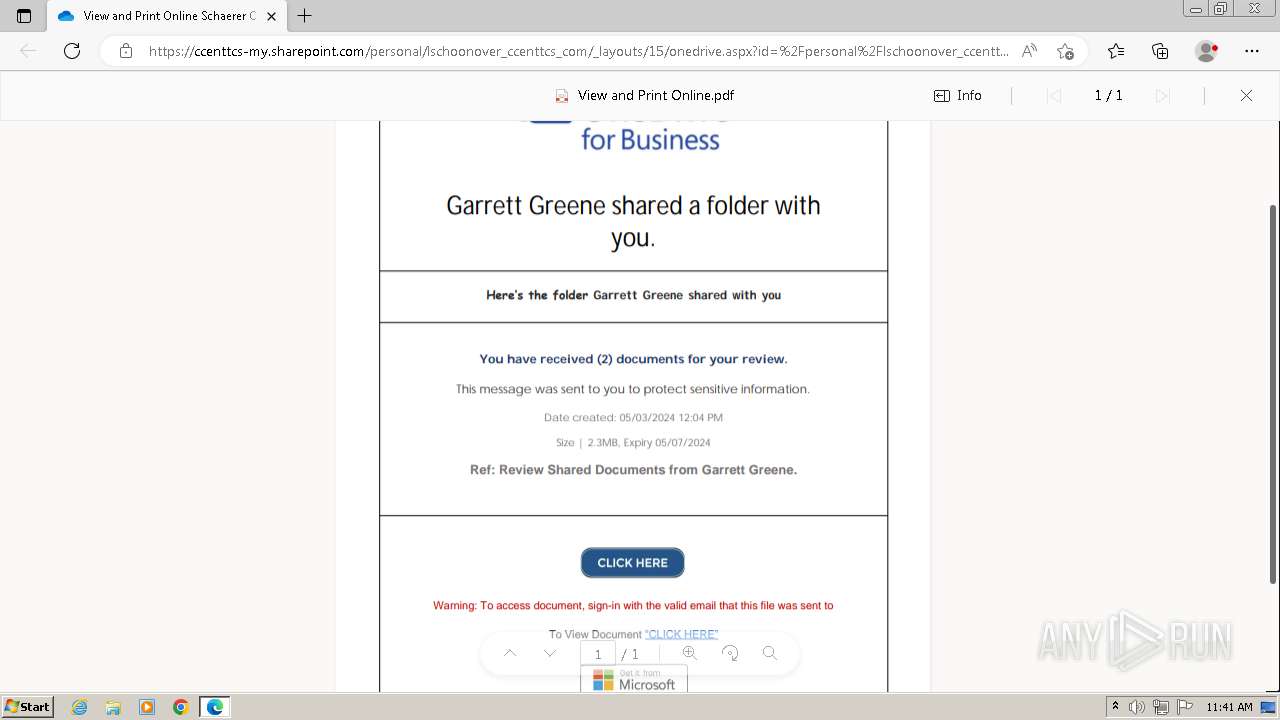Edit the PDF page number field

tap(598, 654)
